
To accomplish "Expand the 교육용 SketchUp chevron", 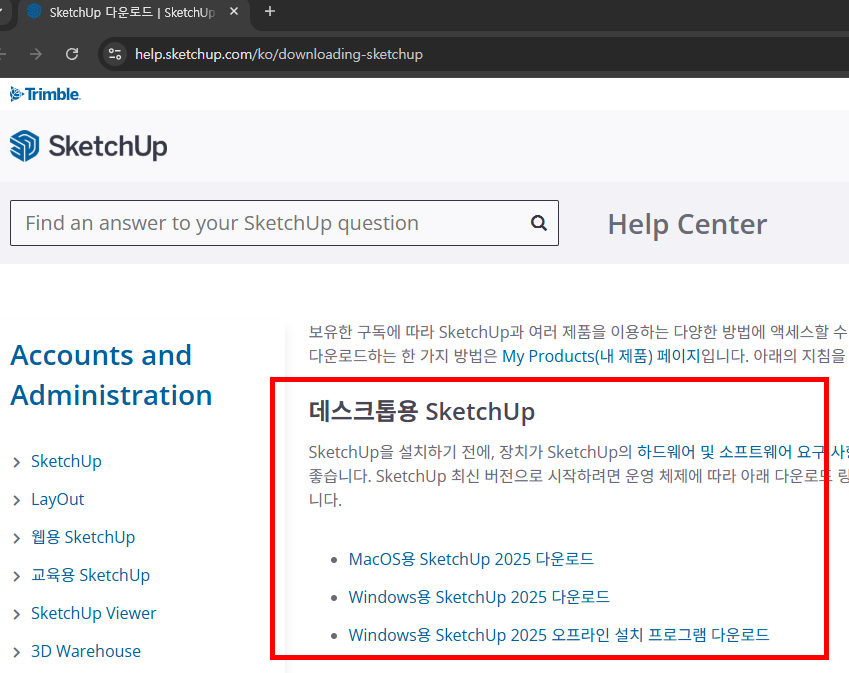I will point(17,576).
